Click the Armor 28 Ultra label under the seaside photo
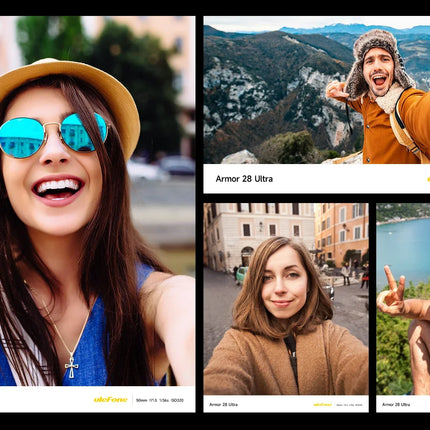The height and width of the screenshot is (430, 430). click(x=396, y=405)
